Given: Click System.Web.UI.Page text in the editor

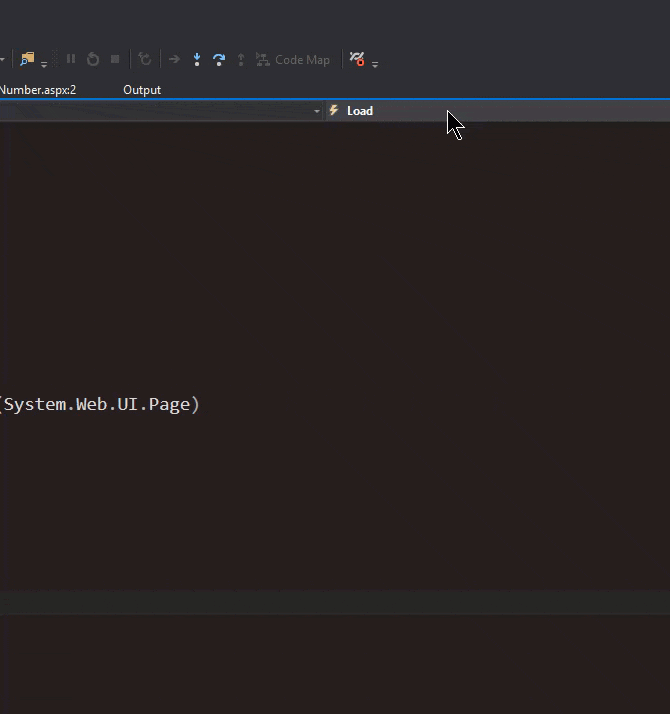Looking at the screenshot, I should coord(102,404).
